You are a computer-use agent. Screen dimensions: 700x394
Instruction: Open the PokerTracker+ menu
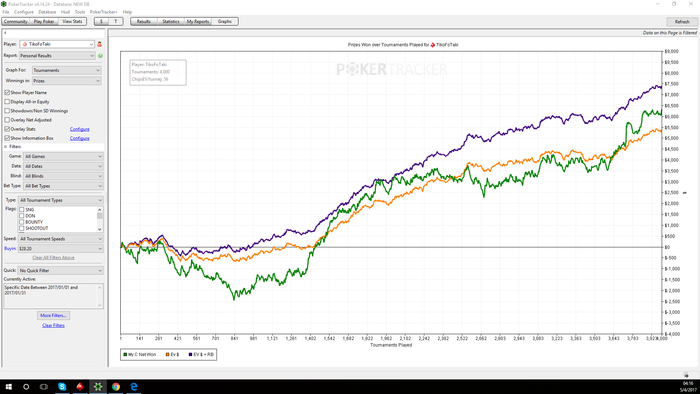tap(103, 12)
